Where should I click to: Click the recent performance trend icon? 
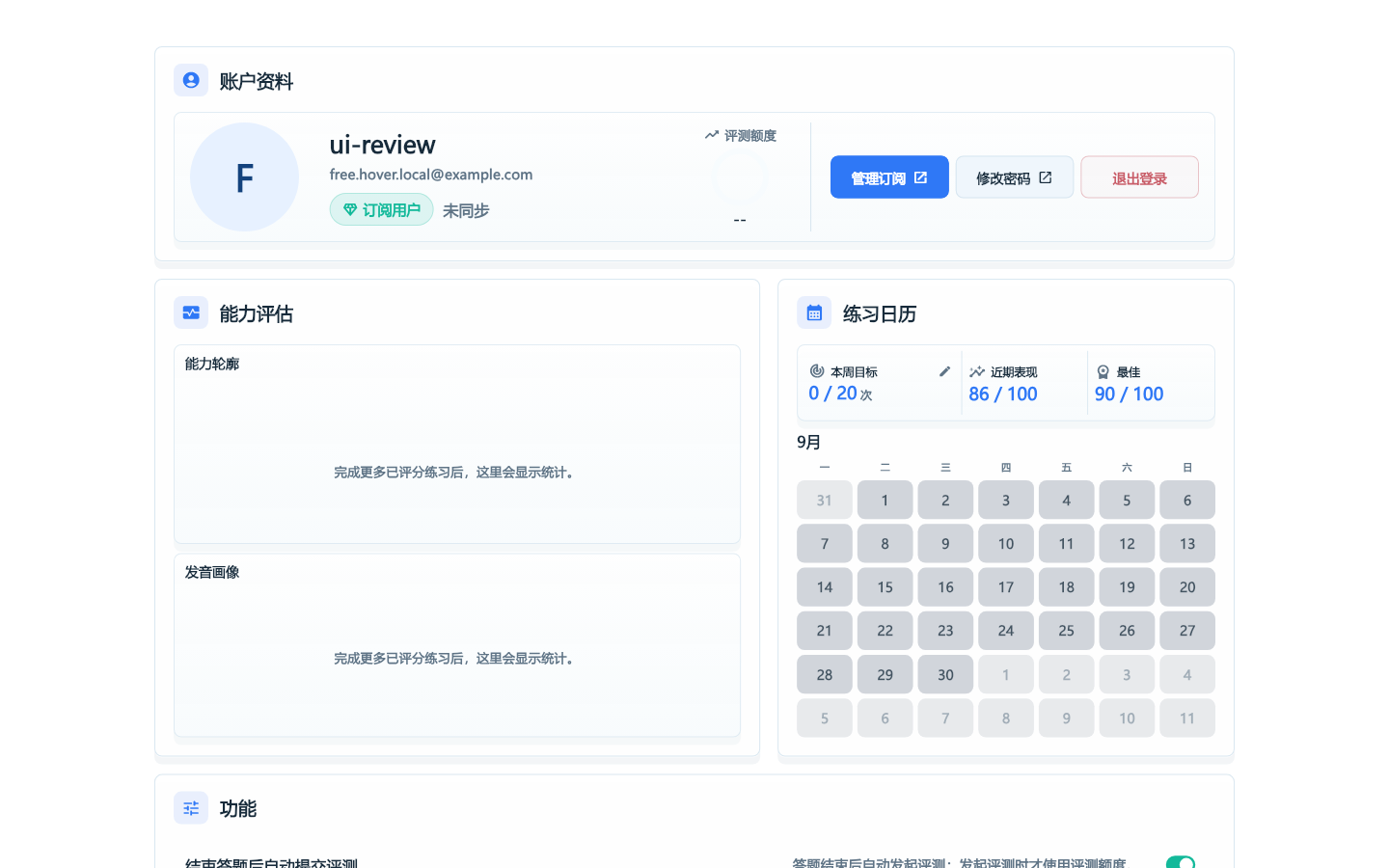[x=977, y=371]
